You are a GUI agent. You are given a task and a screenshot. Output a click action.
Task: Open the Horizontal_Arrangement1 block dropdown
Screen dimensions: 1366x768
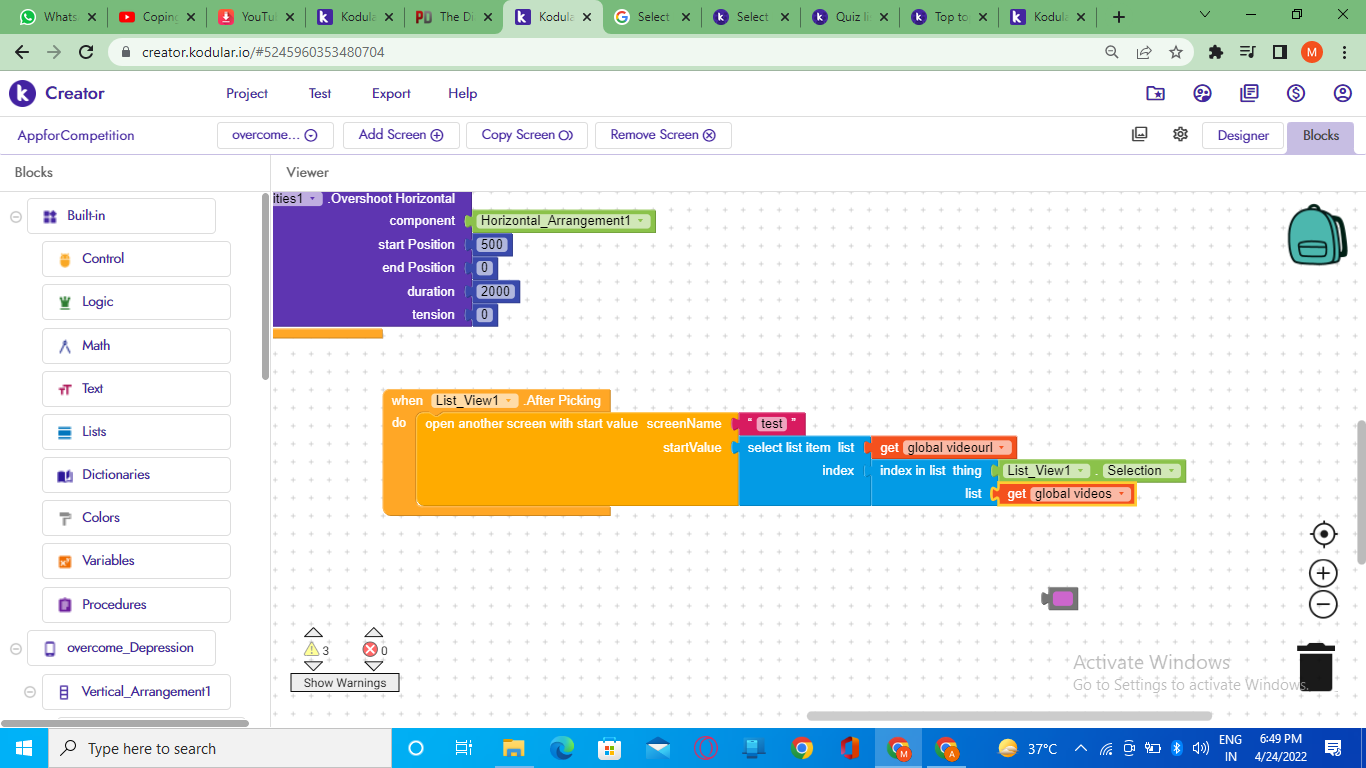[x=640, y=221]
